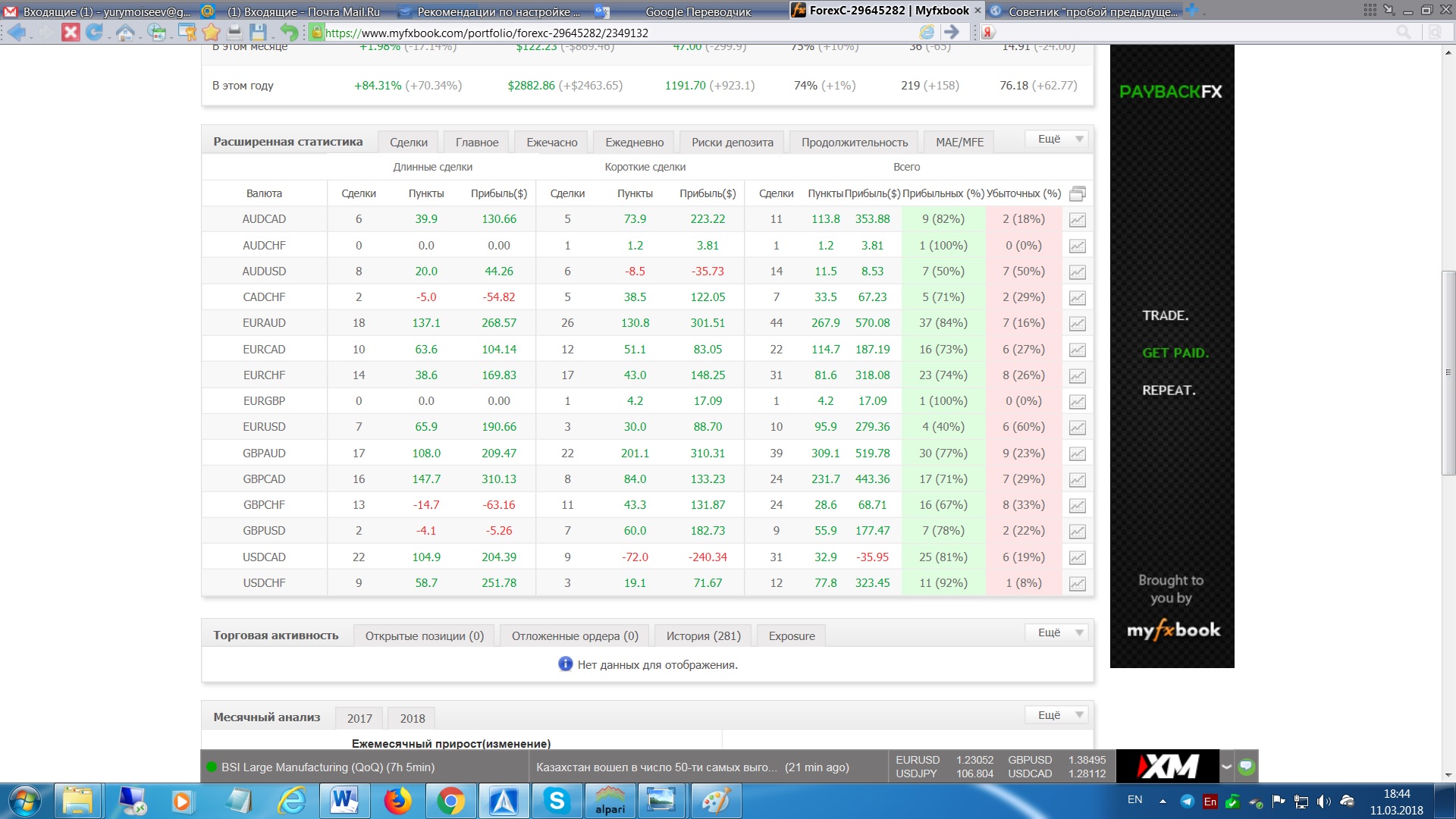1456x819 pixels.
Task: Click the browsing history clock icon
Action: [157, 32]
